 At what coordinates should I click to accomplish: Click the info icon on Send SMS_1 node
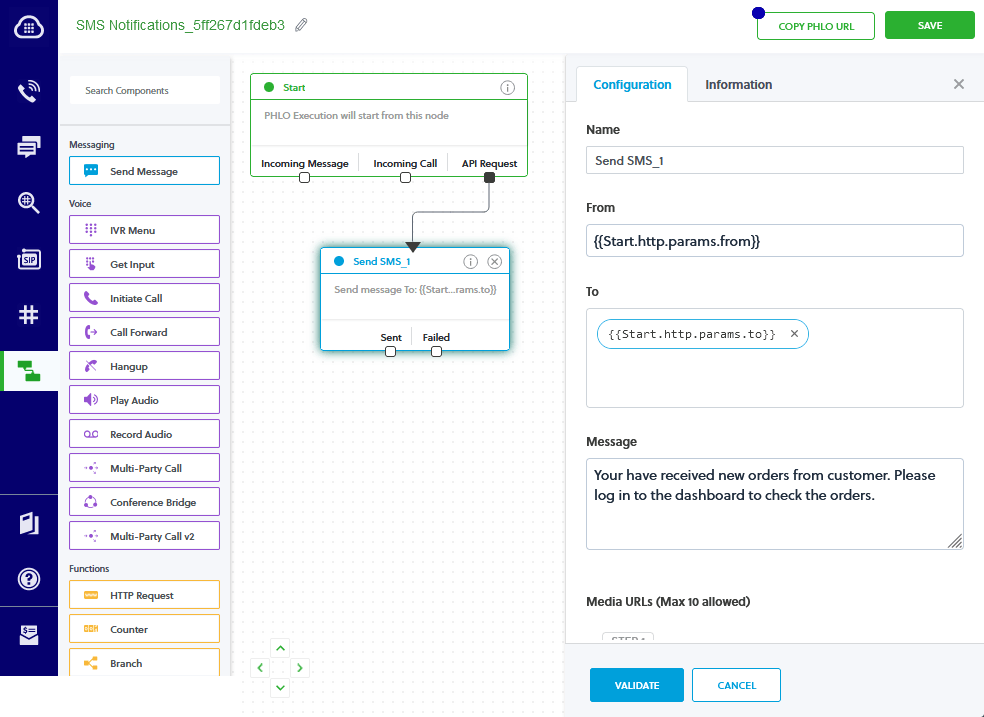470,261
